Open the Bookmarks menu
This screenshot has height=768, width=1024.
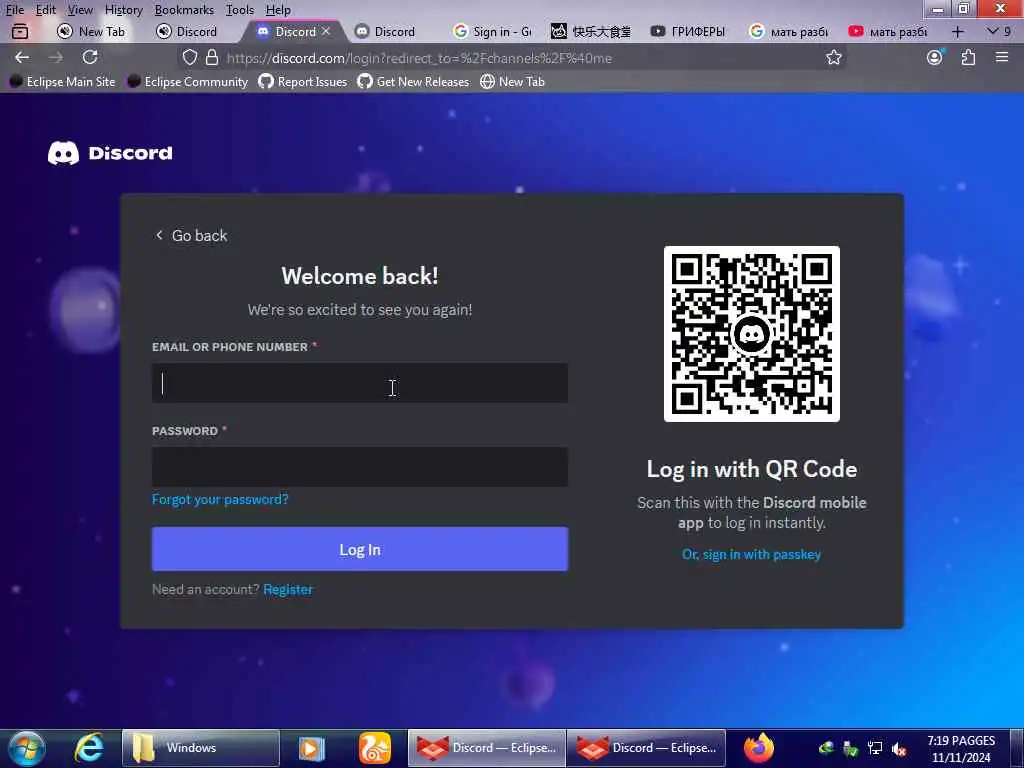coord(184,10)
